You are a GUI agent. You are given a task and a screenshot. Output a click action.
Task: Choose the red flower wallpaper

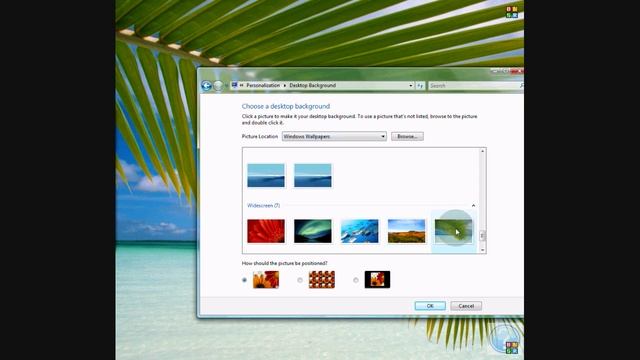click(266, 231)
